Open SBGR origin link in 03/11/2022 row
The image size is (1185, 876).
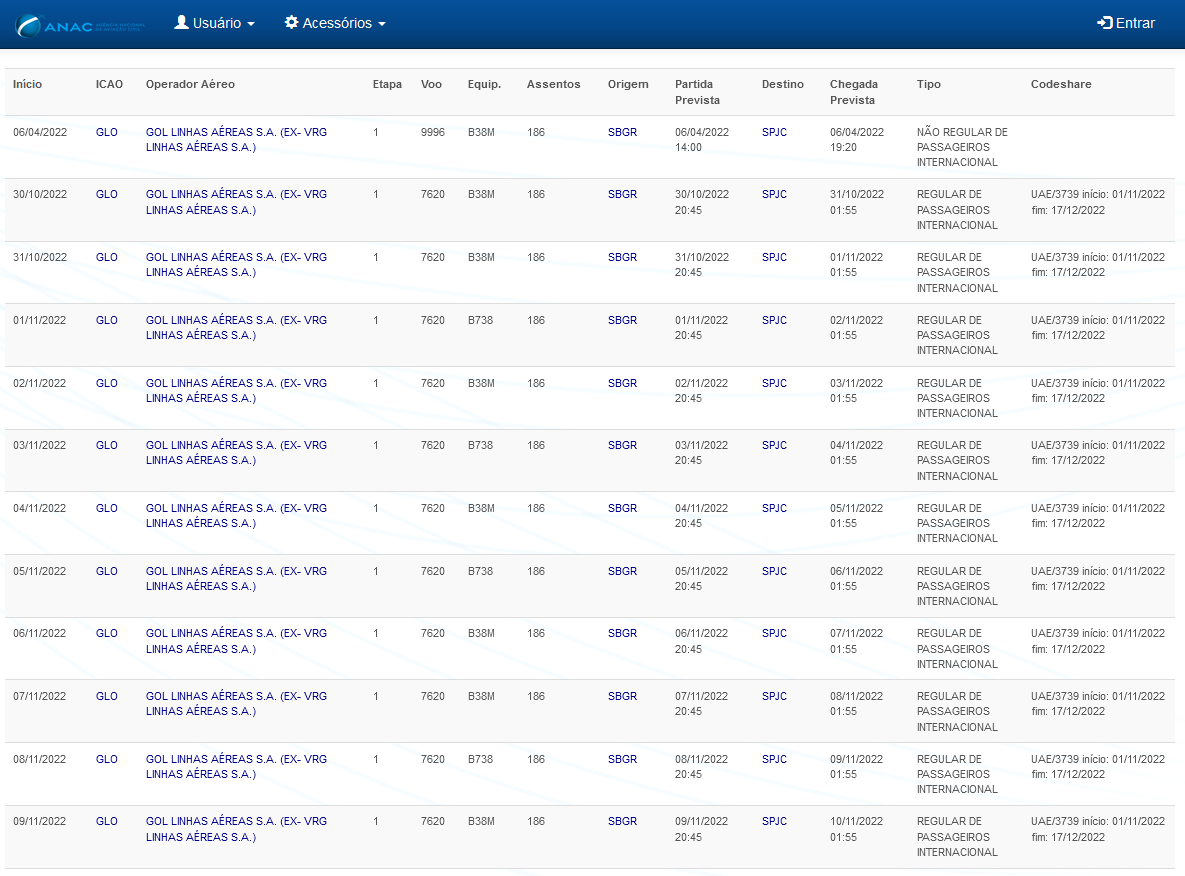(x=623, y=446)
